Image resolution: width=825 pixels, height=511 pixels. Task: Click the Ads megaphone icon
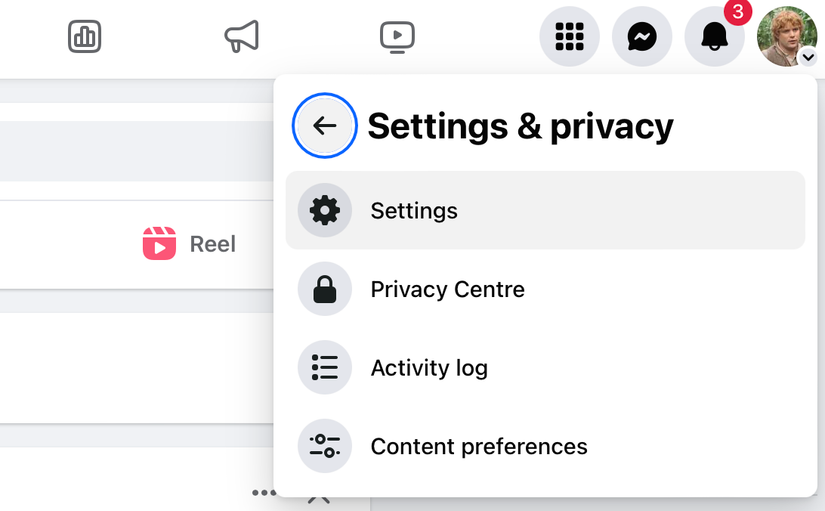click(241, 37)
